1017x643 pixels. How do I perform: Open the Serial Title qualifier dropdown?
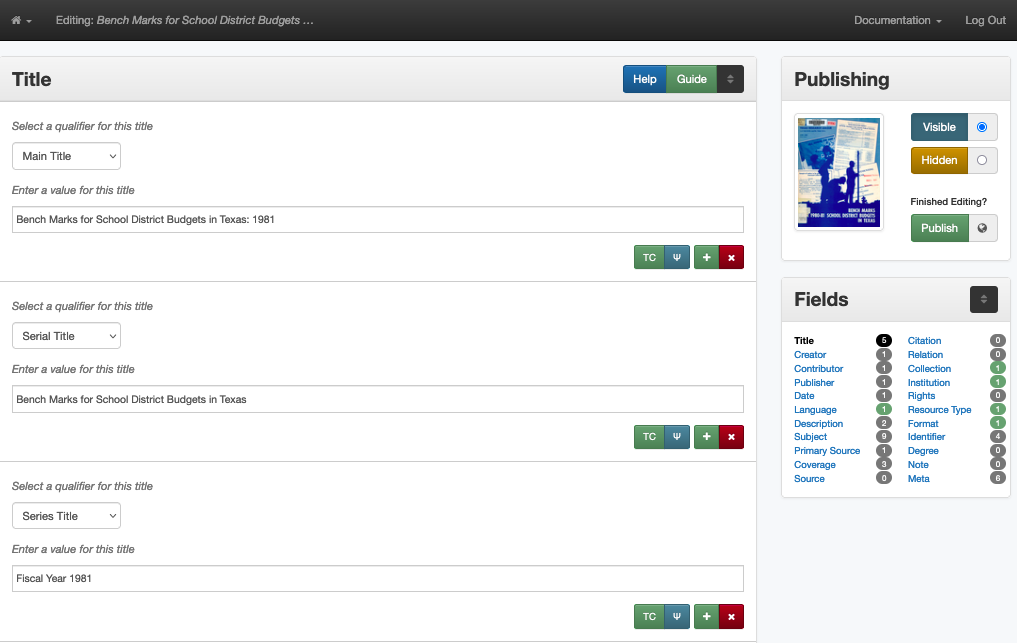[x=66, y=336]
